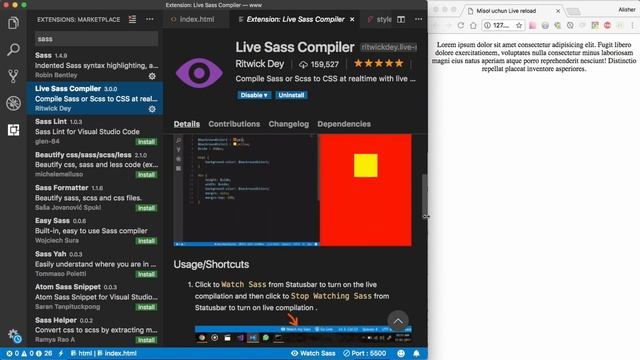Click the ritwickdey.live-sass identifier badge
Viewport: 640px width, 360px height.
(389, 47)
